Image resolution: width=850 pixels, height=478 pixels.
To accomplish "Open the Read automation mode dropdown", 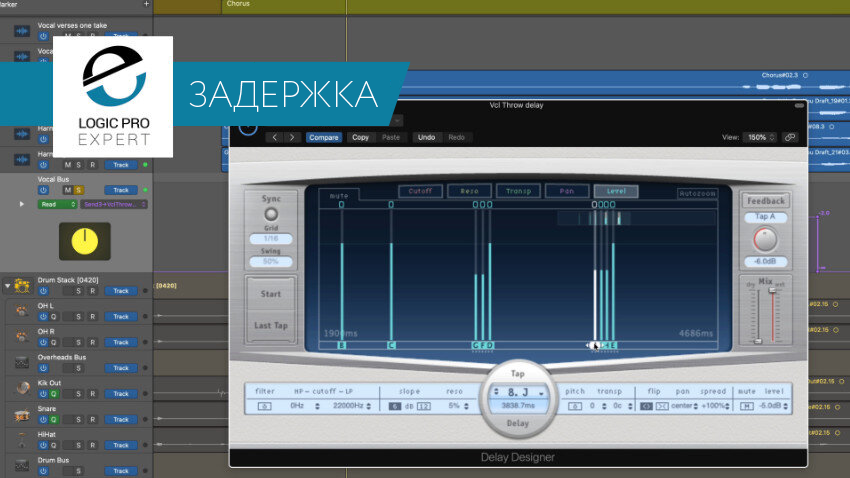I will 57,204.
